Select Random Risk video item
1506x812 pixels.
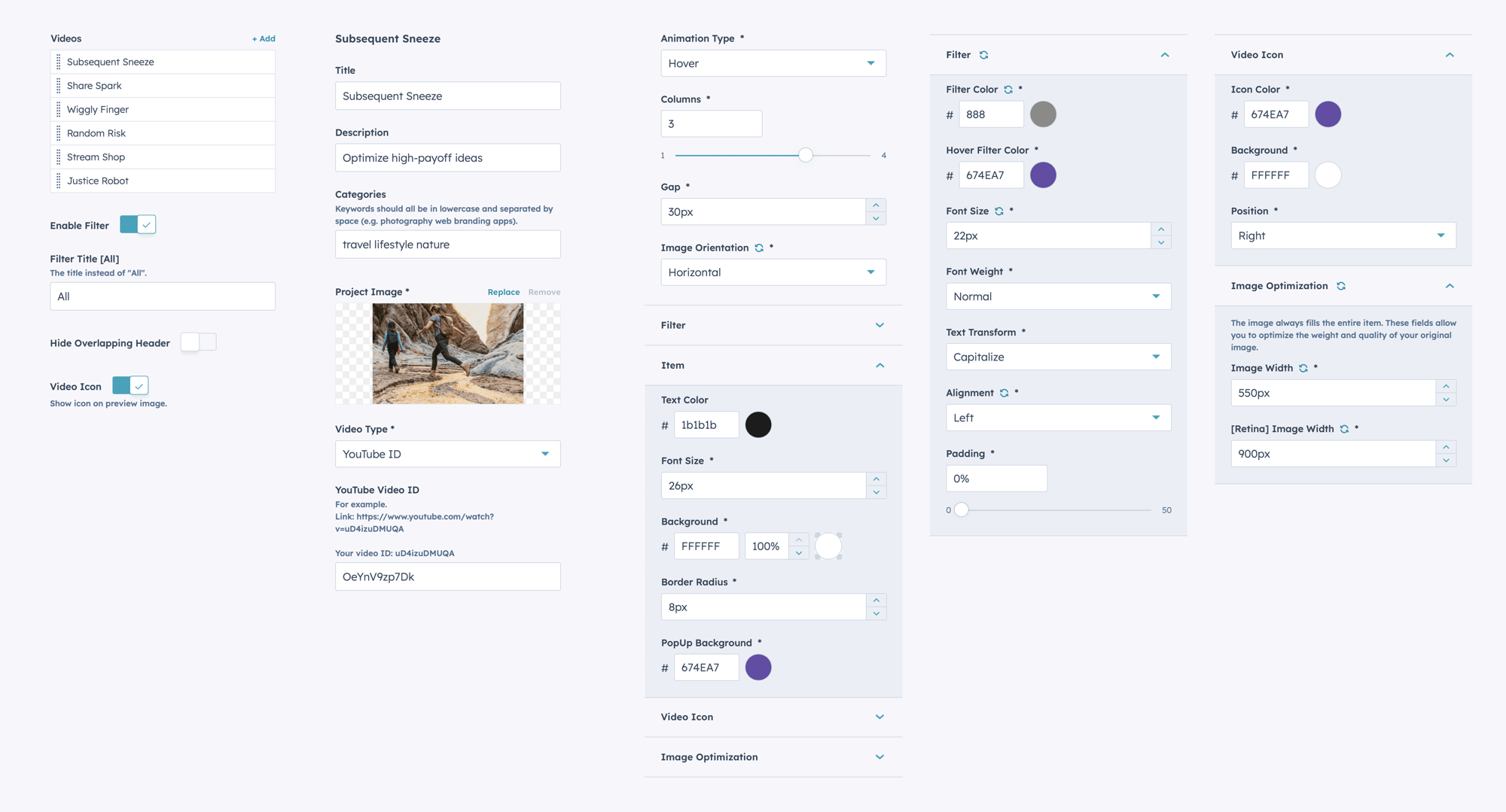click(96, 133)
